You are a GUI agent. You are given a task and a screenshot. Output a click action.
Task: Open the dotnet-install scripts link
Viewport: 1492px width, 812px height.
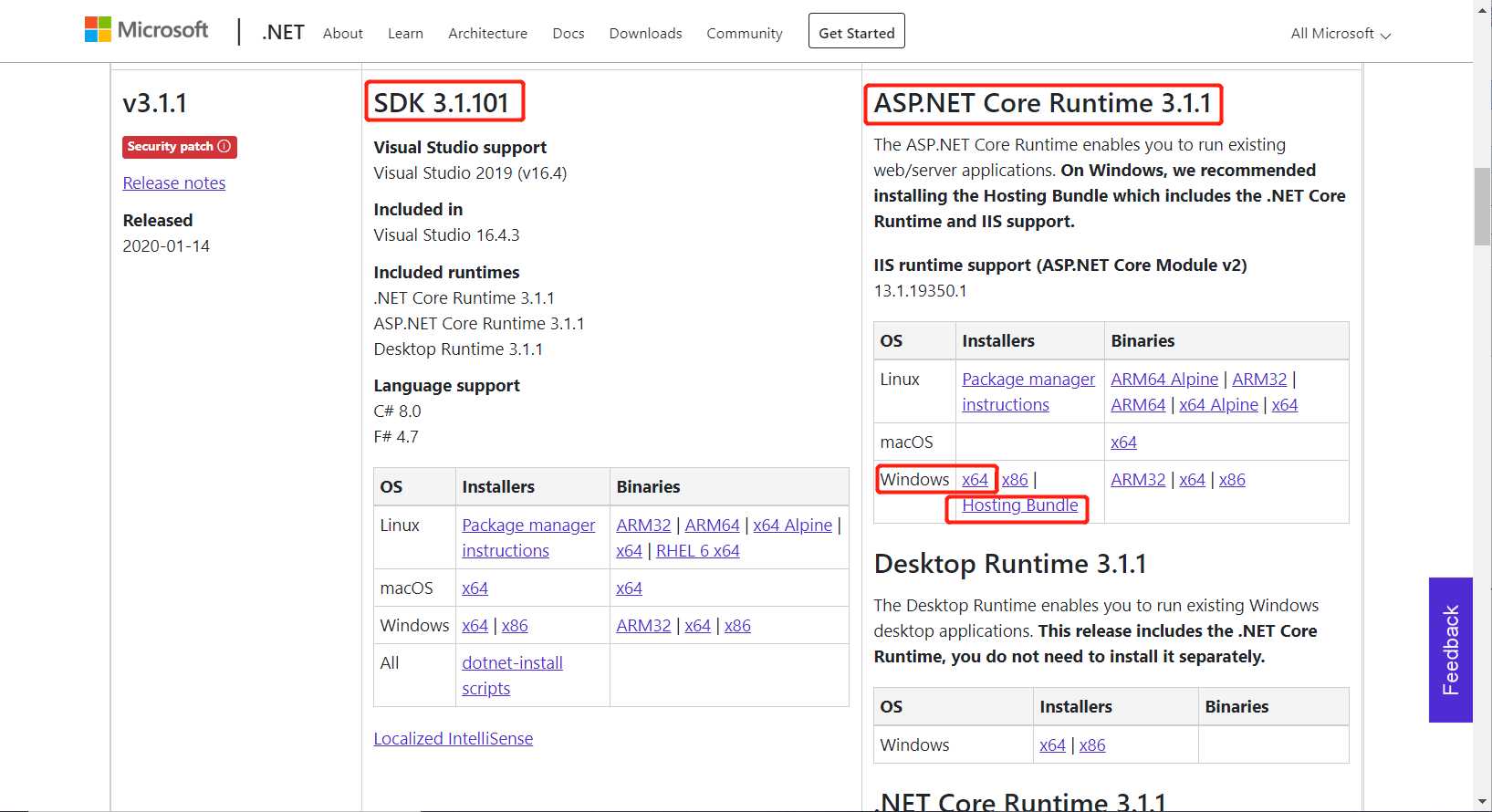click(x=512, y=675)
